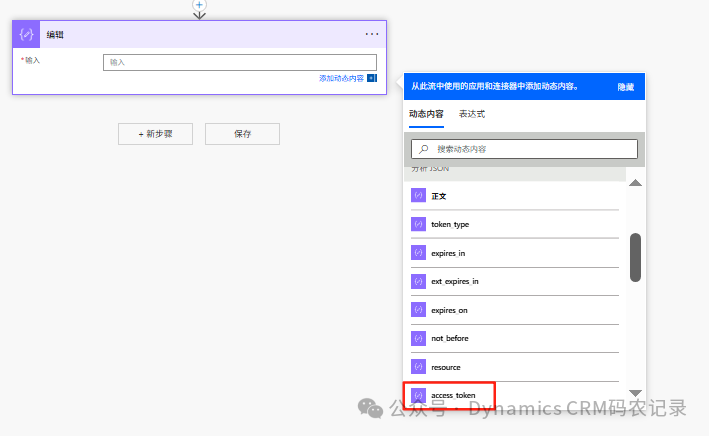709x436 pixels.
Task: Click the purple icon beside access_token
Action: pos(418,395)
